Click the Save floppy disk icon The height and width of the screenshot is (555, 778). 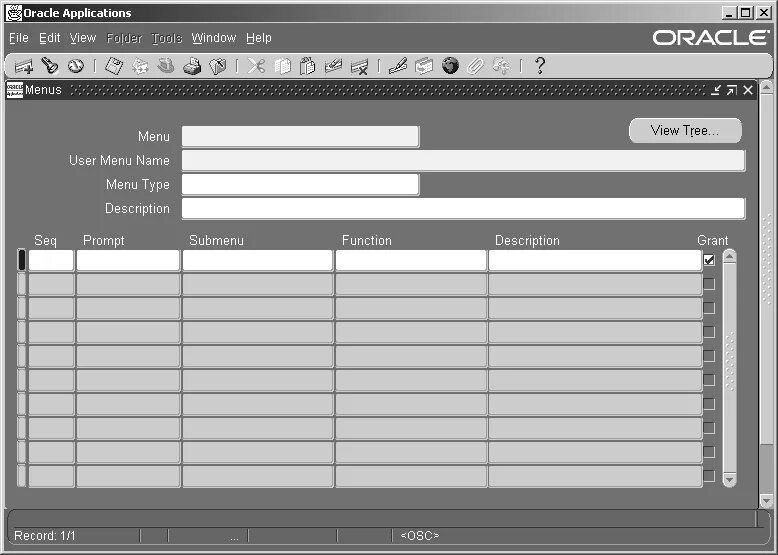coord(114,65)
